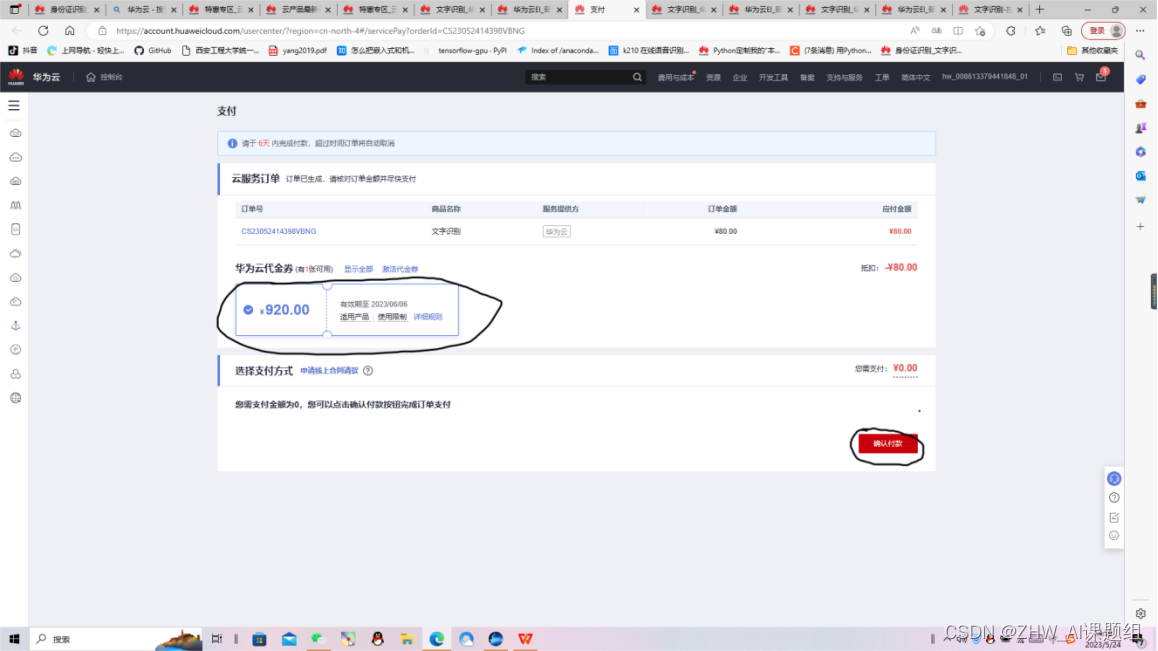1158x651 pixels.
Task: Open account menu hw_008613379441848_01
Action: (984, 77)
